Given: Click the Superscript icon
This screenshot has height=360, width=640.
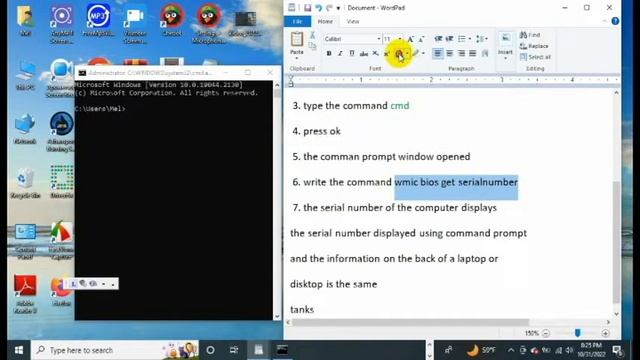Looking at the screenshot, I should (x=386, y=53).
